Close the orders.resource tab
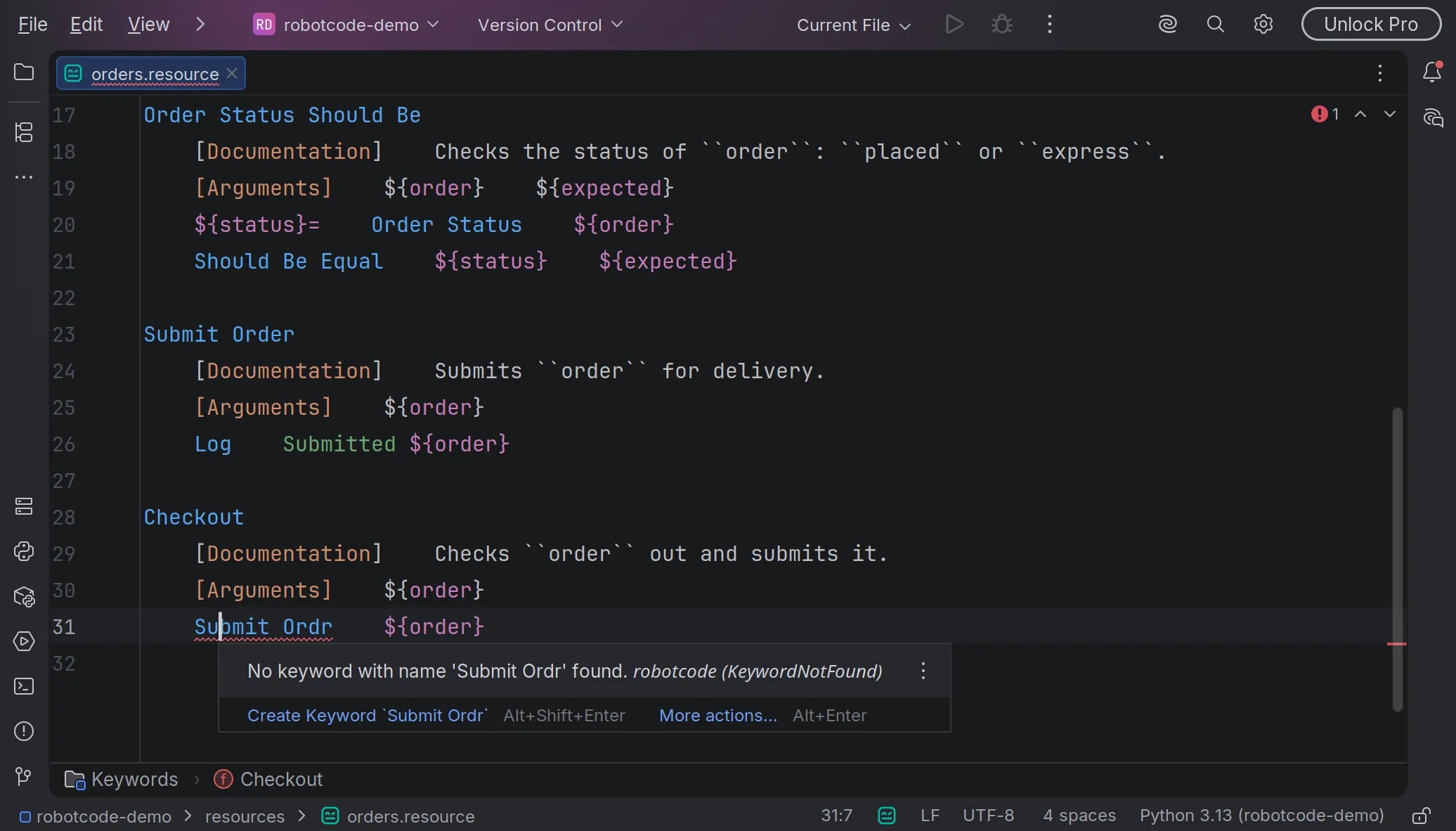This screenshot has width=1456, height=831. [x=232, y=73]
